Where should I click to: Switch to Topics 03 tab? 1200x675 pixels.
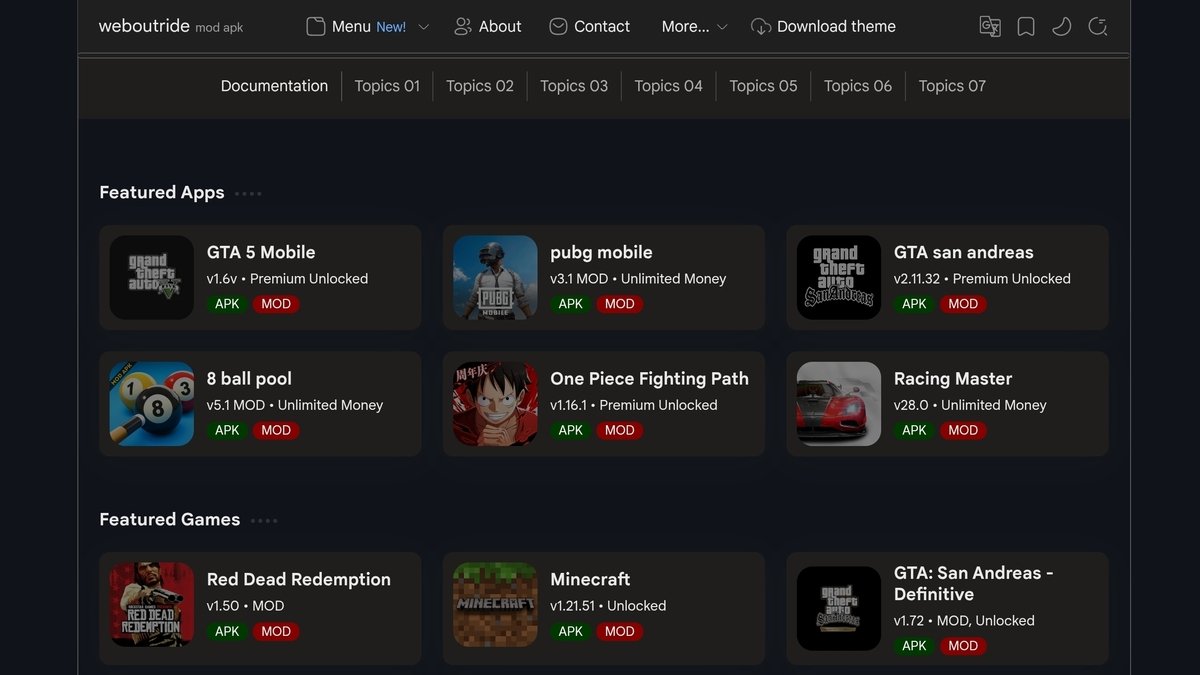pos(574,86)
